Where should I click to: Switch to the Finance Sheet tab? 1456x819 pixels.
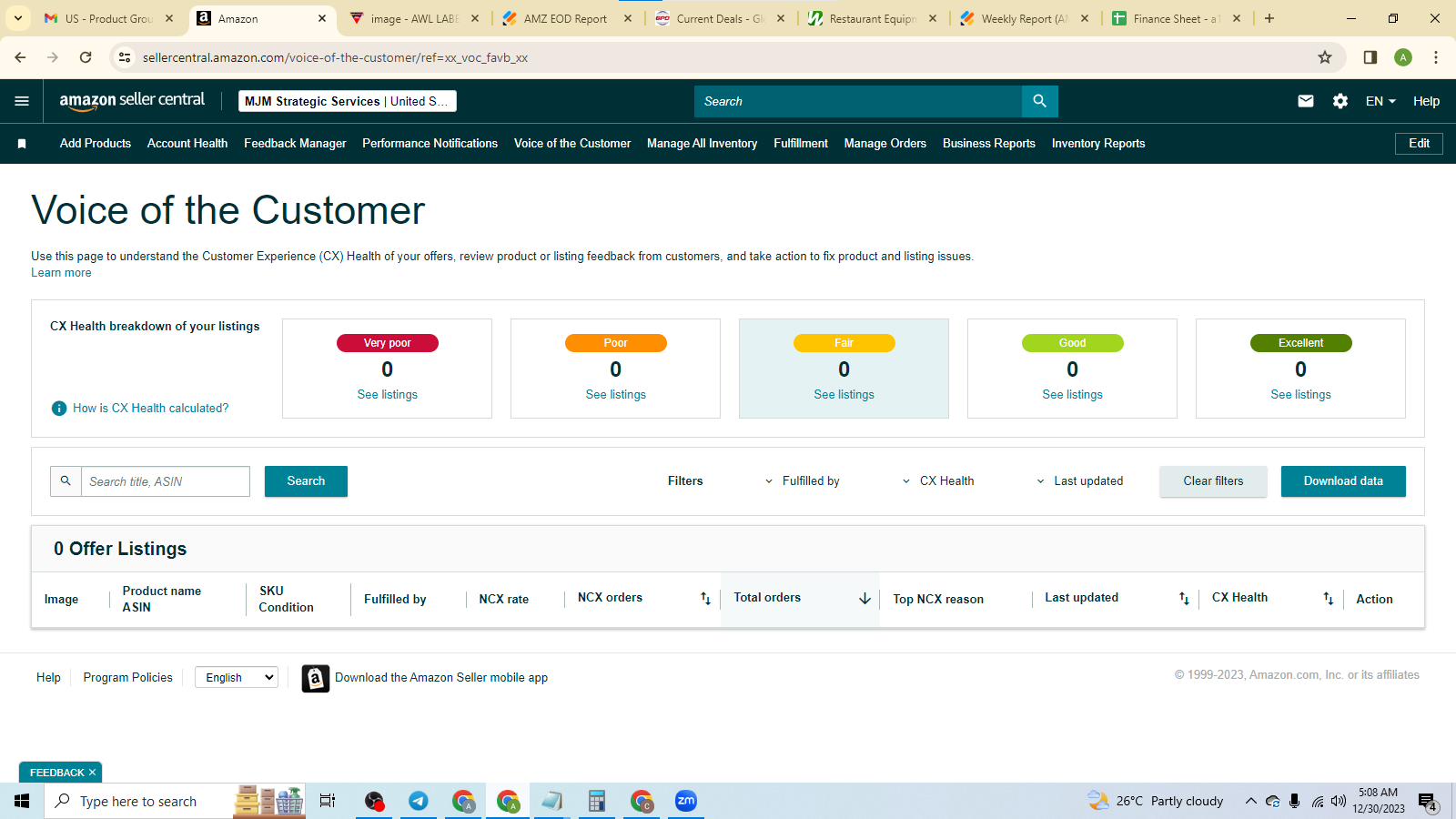[x=1176, y=18]
